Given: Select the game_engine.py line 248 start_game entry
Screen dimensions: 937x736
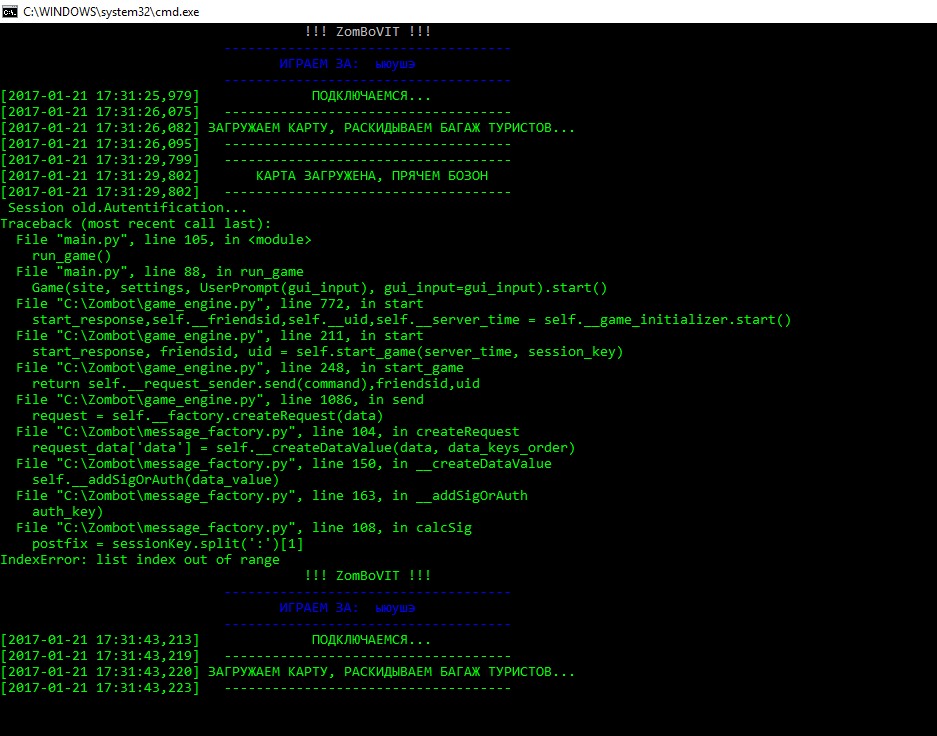Looking at the screenshot, I should coord(240,368).
